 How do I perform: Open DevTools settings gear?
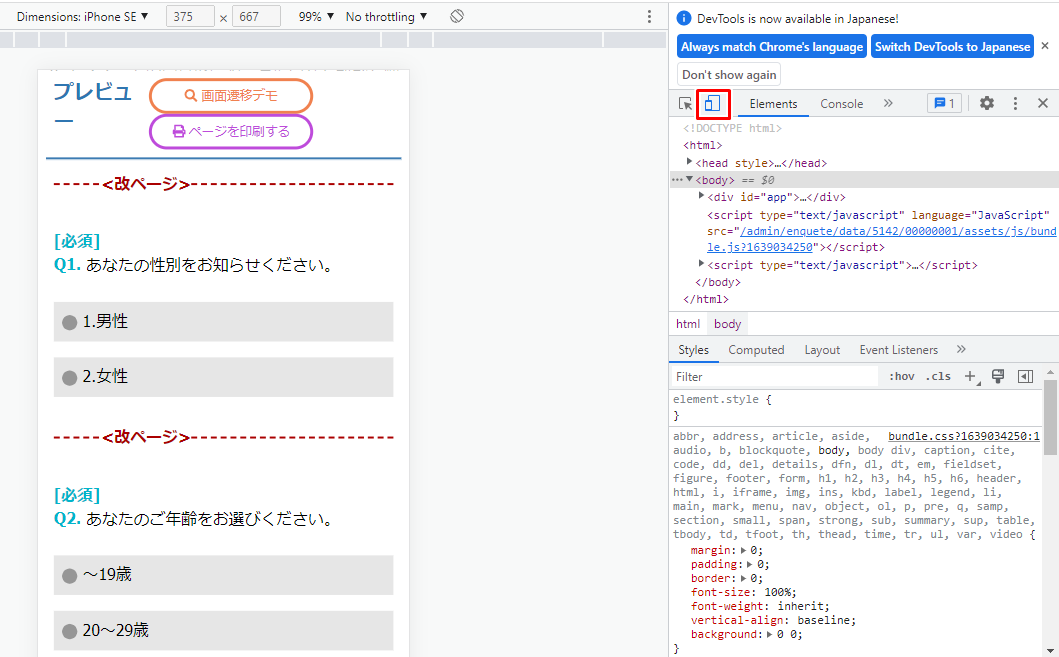coord(987,103)
